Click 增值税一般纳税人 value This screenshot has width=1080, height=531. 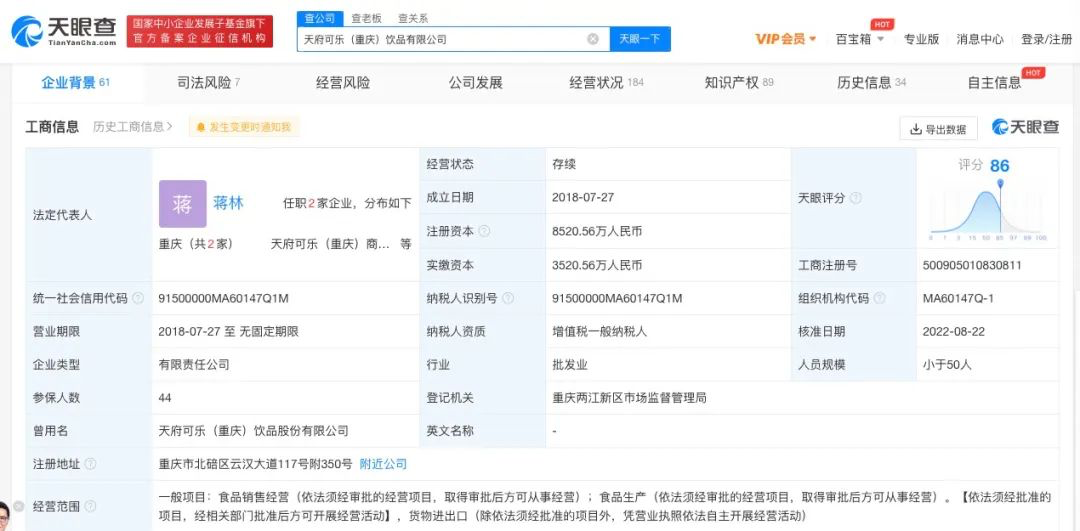(599, 331)
